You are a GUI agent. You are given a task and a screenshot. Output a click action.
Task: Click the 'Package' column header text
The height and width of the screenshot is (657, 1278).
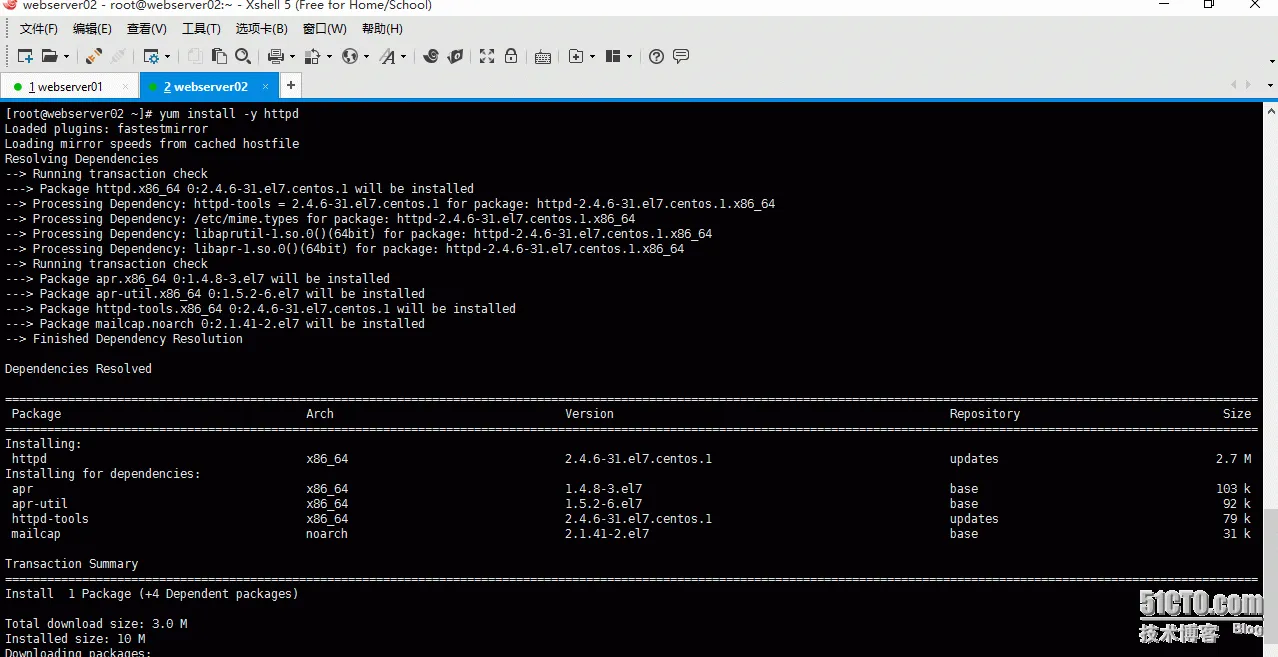(x=36, y=414)
